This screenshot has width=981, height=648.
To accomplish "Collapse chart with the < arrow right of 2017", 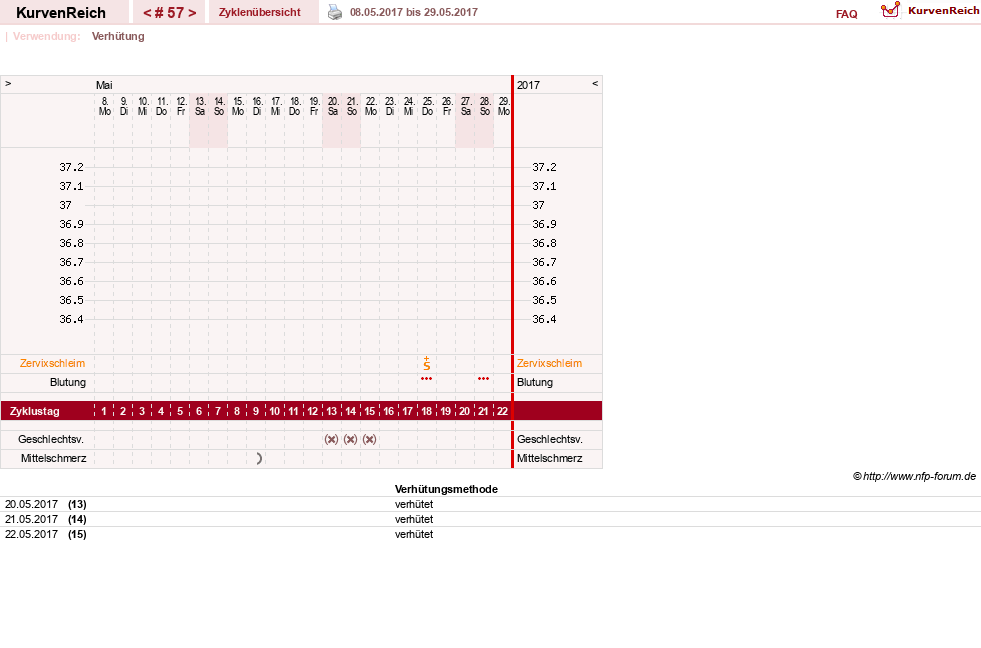I will pyautogui.click(x=595, y=84).
